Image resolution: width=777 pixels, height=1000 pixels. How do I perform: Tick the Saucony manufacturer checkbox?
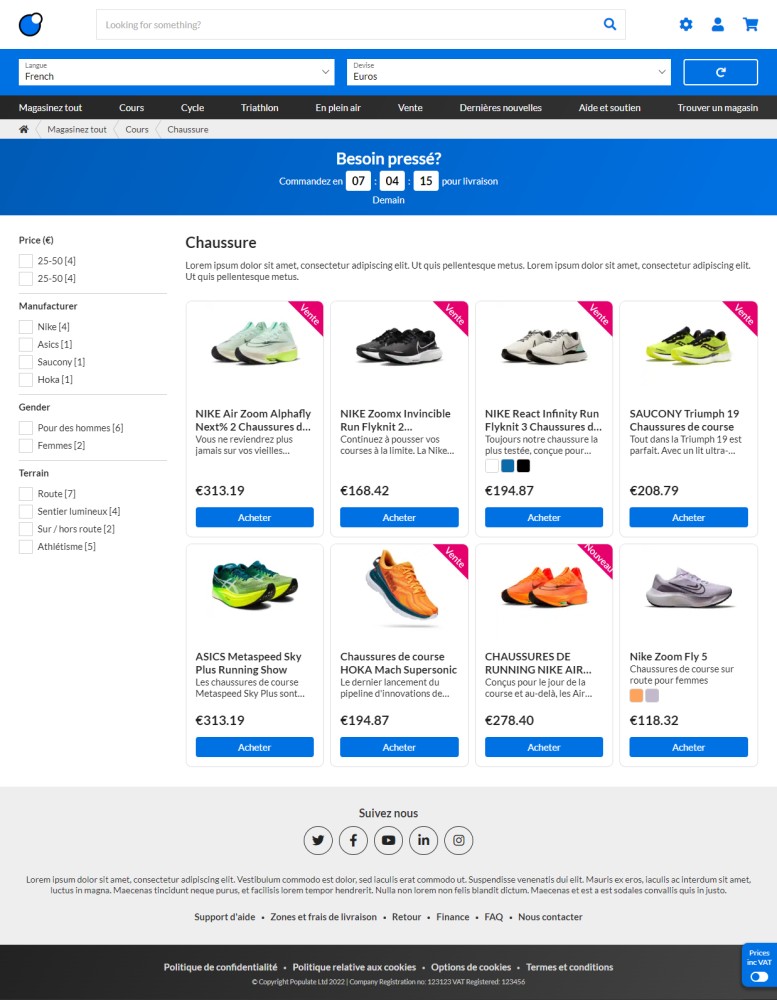[26, 362]
